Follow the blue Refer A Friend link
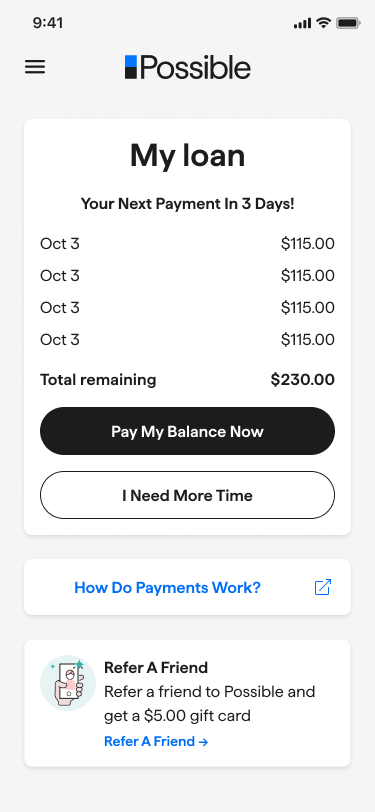 [156, 742]
